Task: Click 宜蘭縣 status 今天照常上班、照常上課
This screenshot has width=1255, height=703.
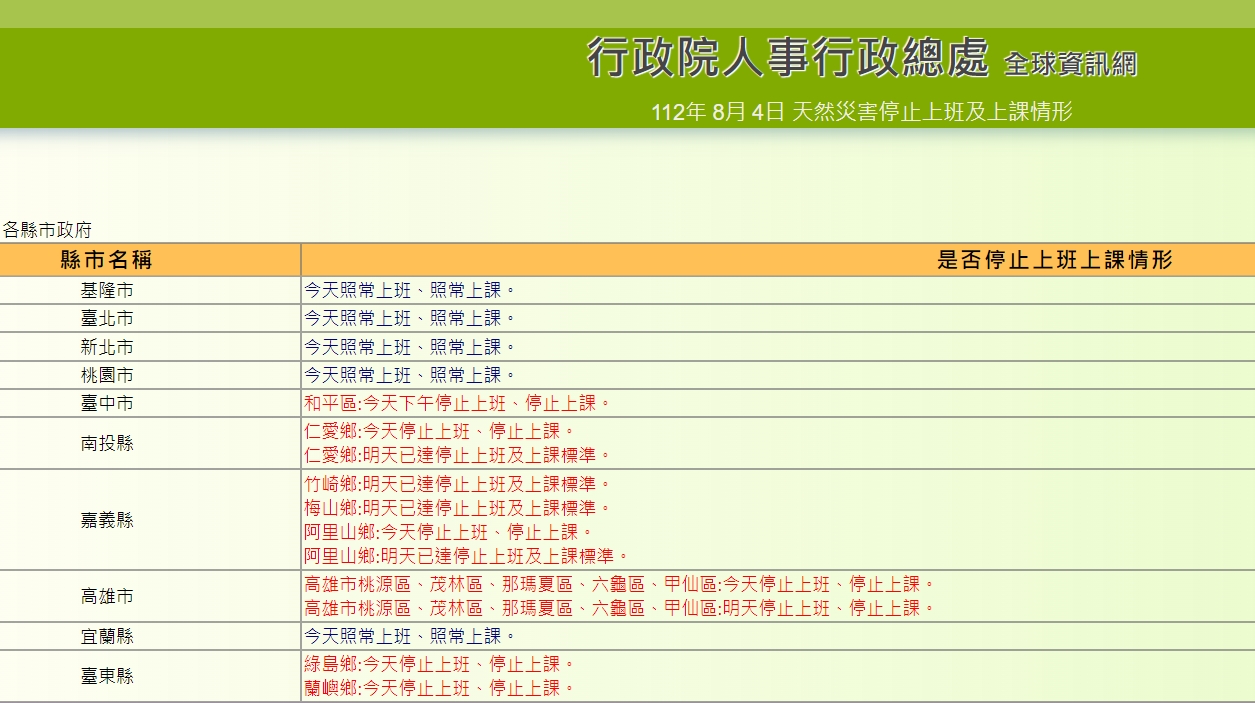Action: (410, 636)
